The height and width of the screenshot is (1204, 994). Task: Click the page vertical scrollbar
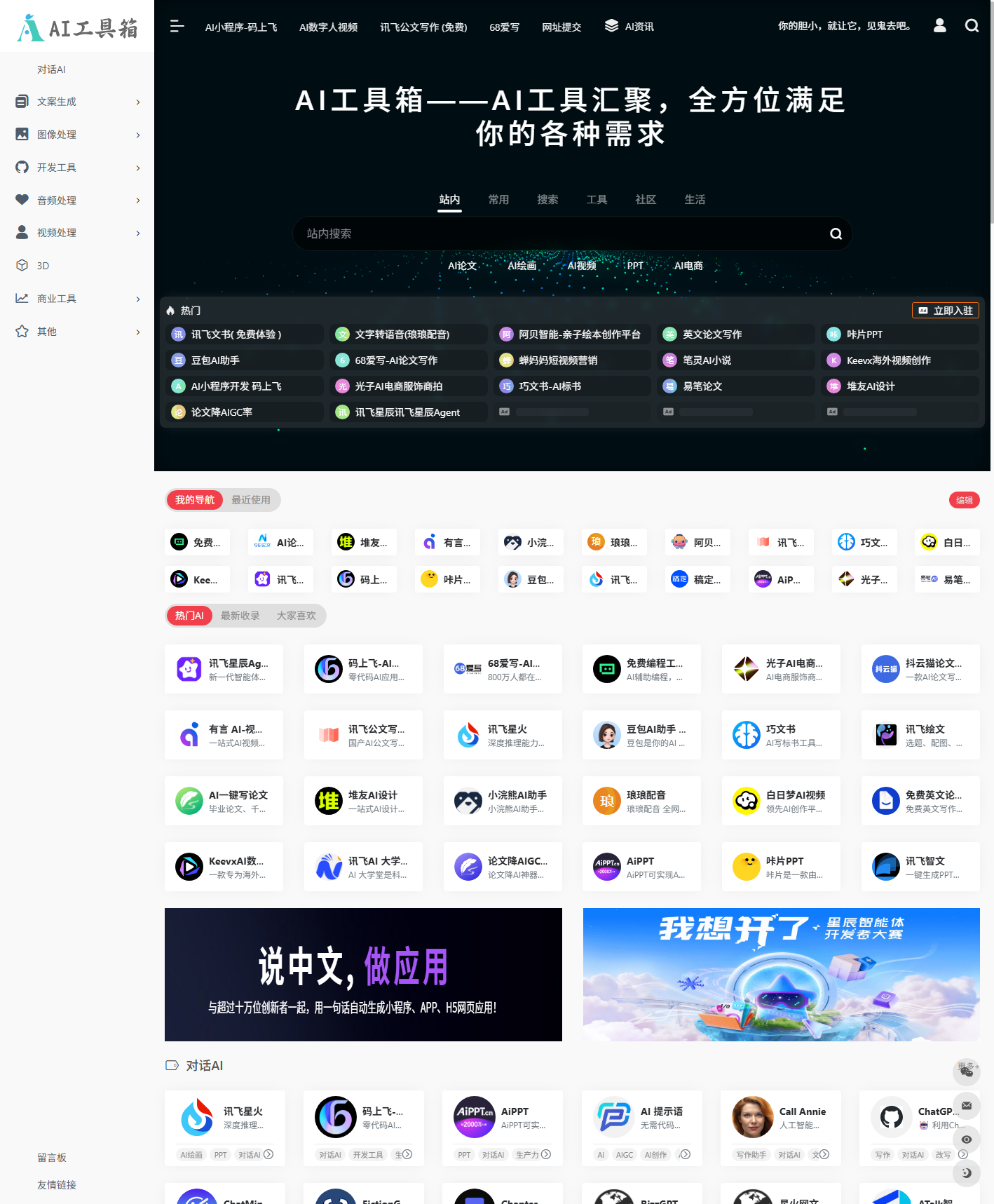click(x=992, y=112)
